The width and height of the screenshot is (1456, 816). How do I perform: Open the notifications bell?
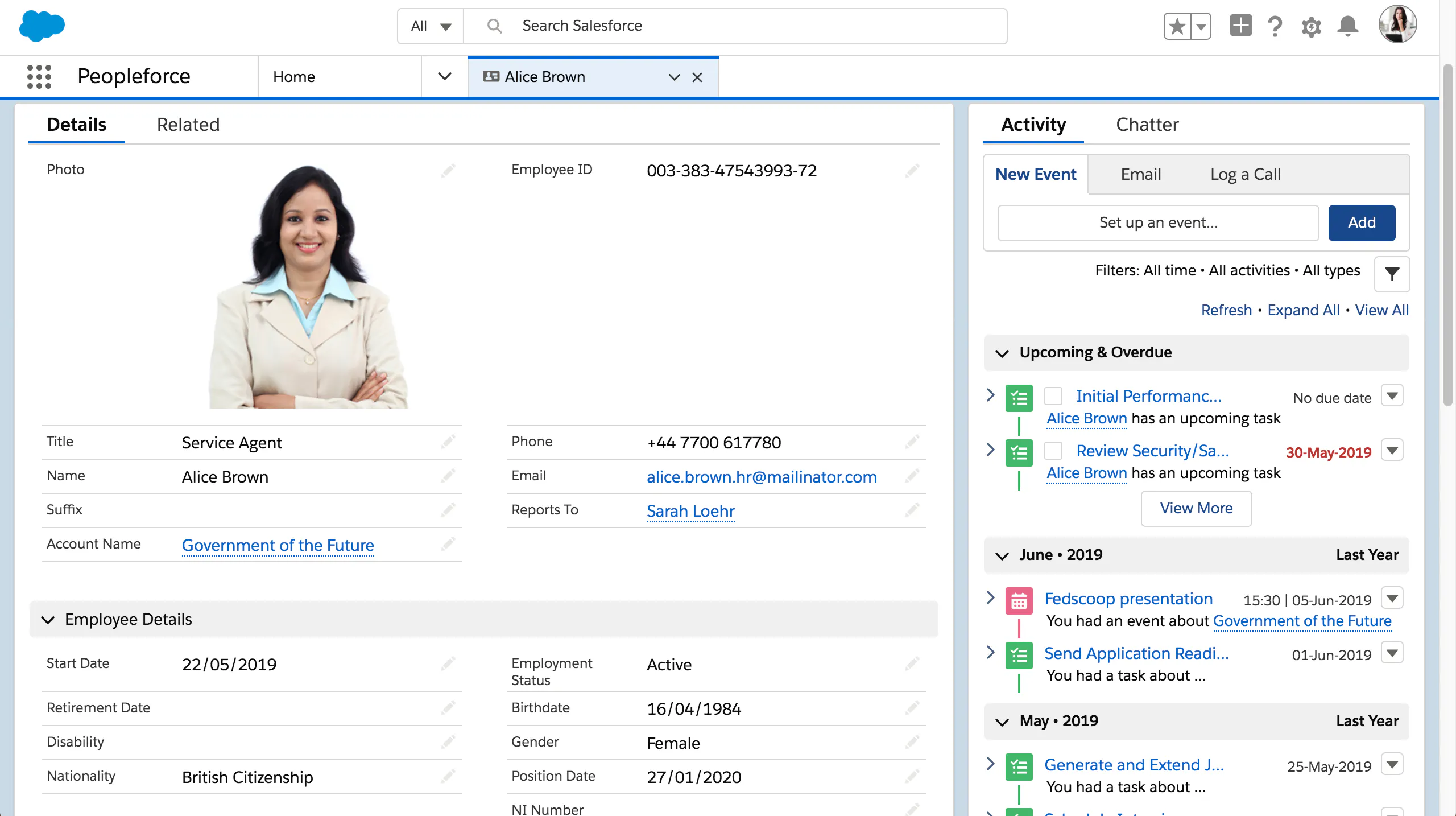(1347, 26)
